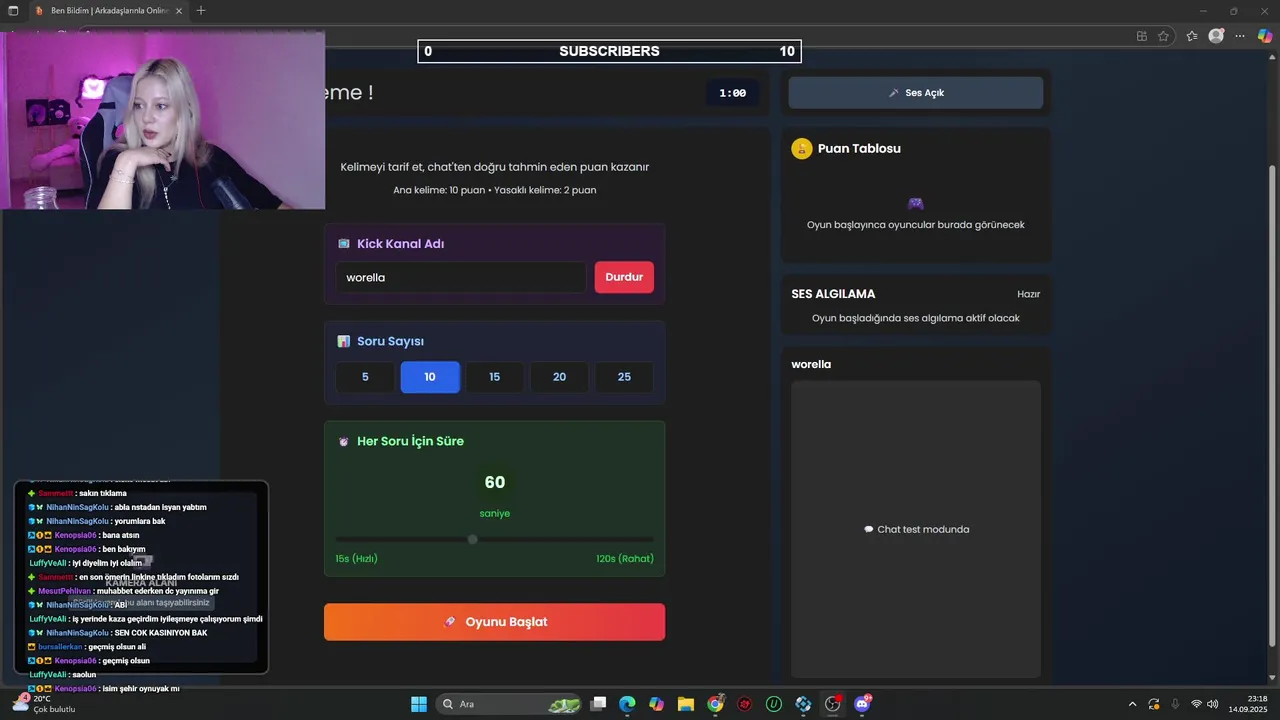Click the Hazır status text
1280x720 pixels.
coord(1028,294)
